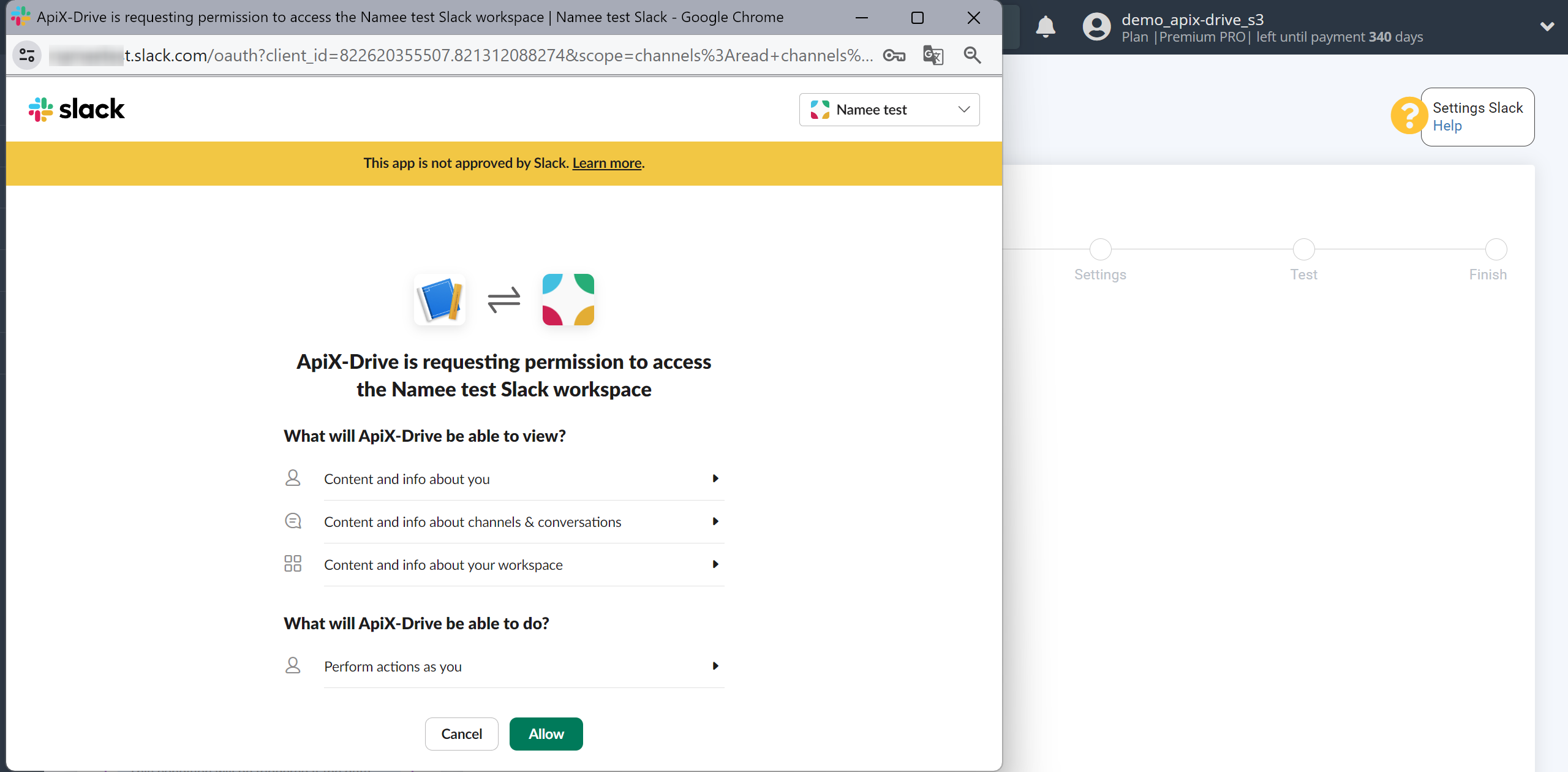This screenshot has width=1568, height=772.
Task: Click the Slack logo icon top left
Action: click(39, 110)
